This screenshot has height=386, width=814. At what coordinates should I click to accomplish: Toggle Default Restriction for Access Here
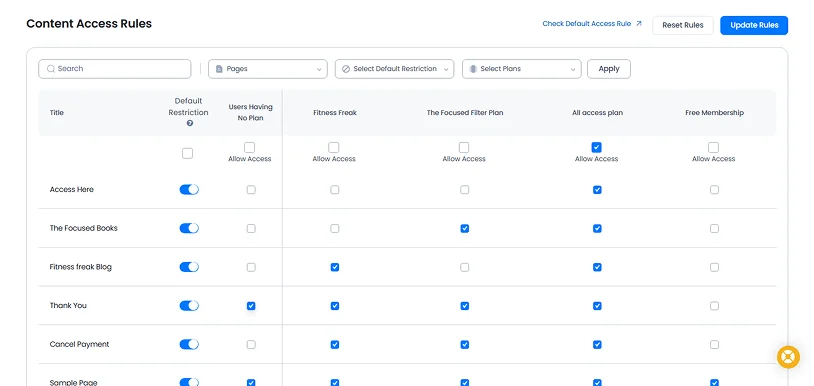coord(189,189)
